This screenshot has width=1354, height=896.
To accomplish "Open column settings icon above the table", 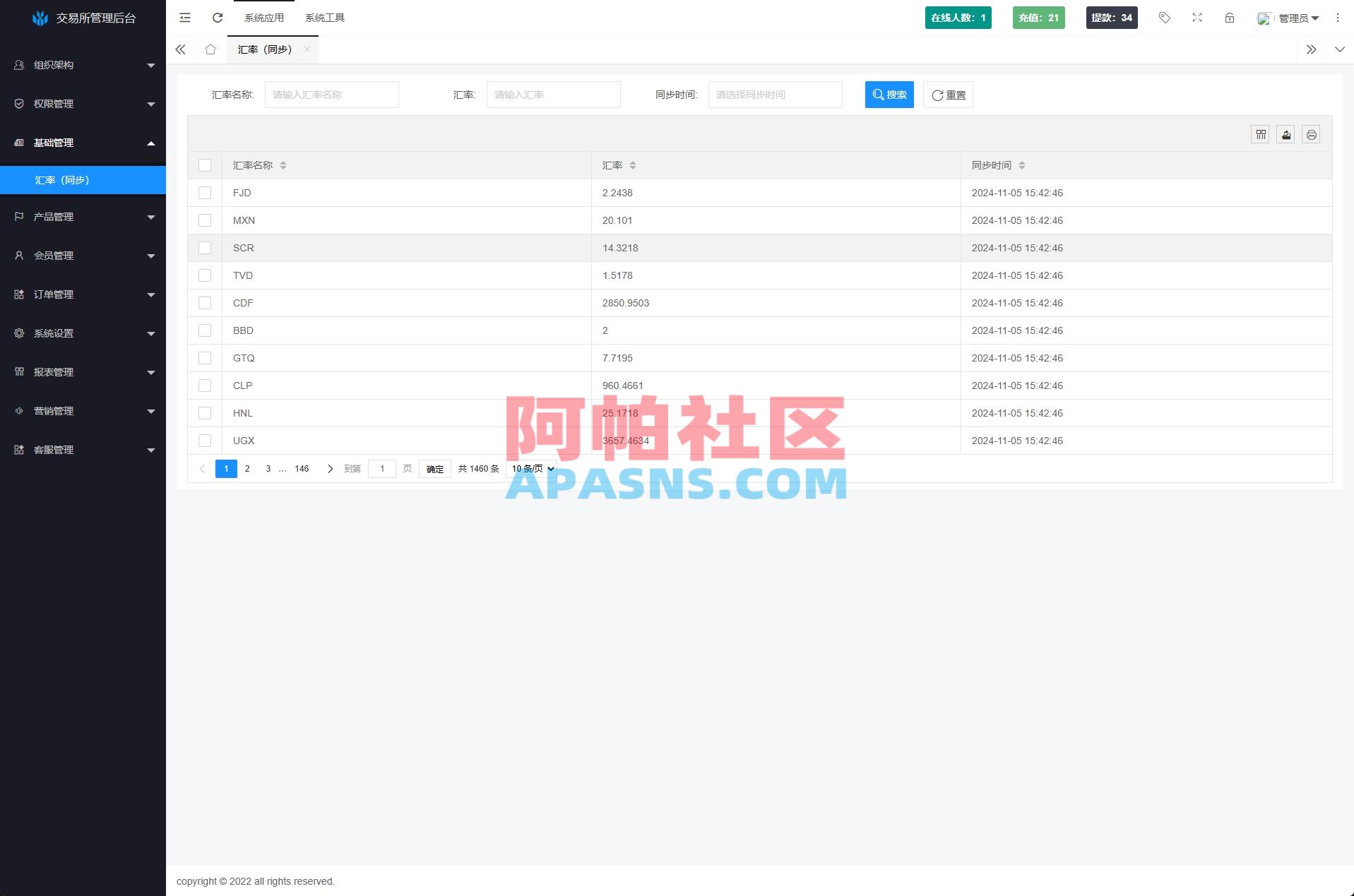I will tap(1260, 134).
